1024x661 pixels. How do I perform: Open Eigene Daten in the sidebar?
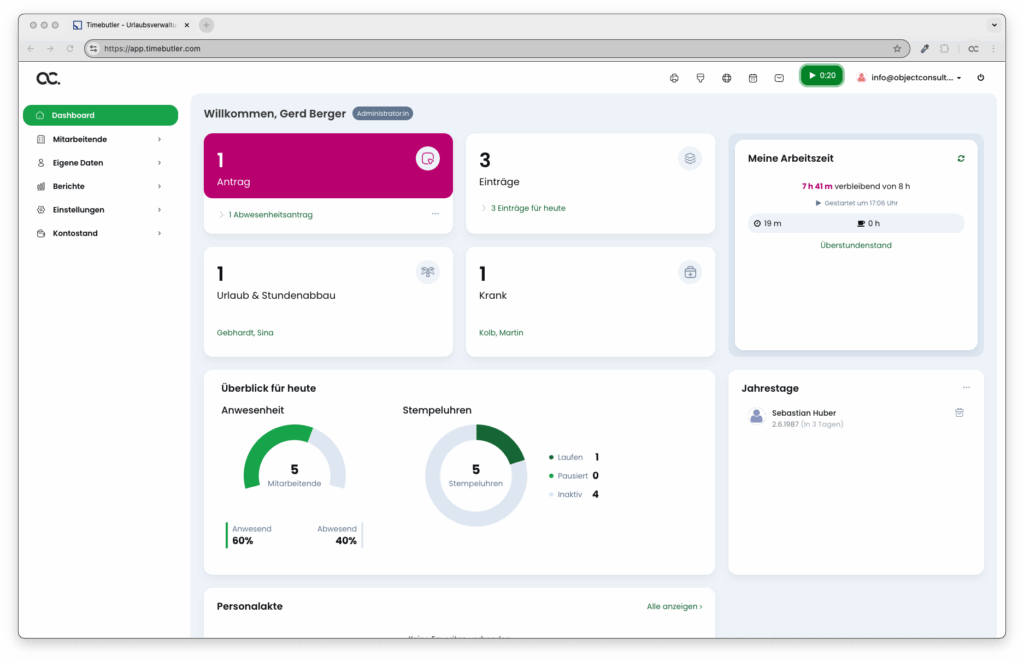[101, 163]
